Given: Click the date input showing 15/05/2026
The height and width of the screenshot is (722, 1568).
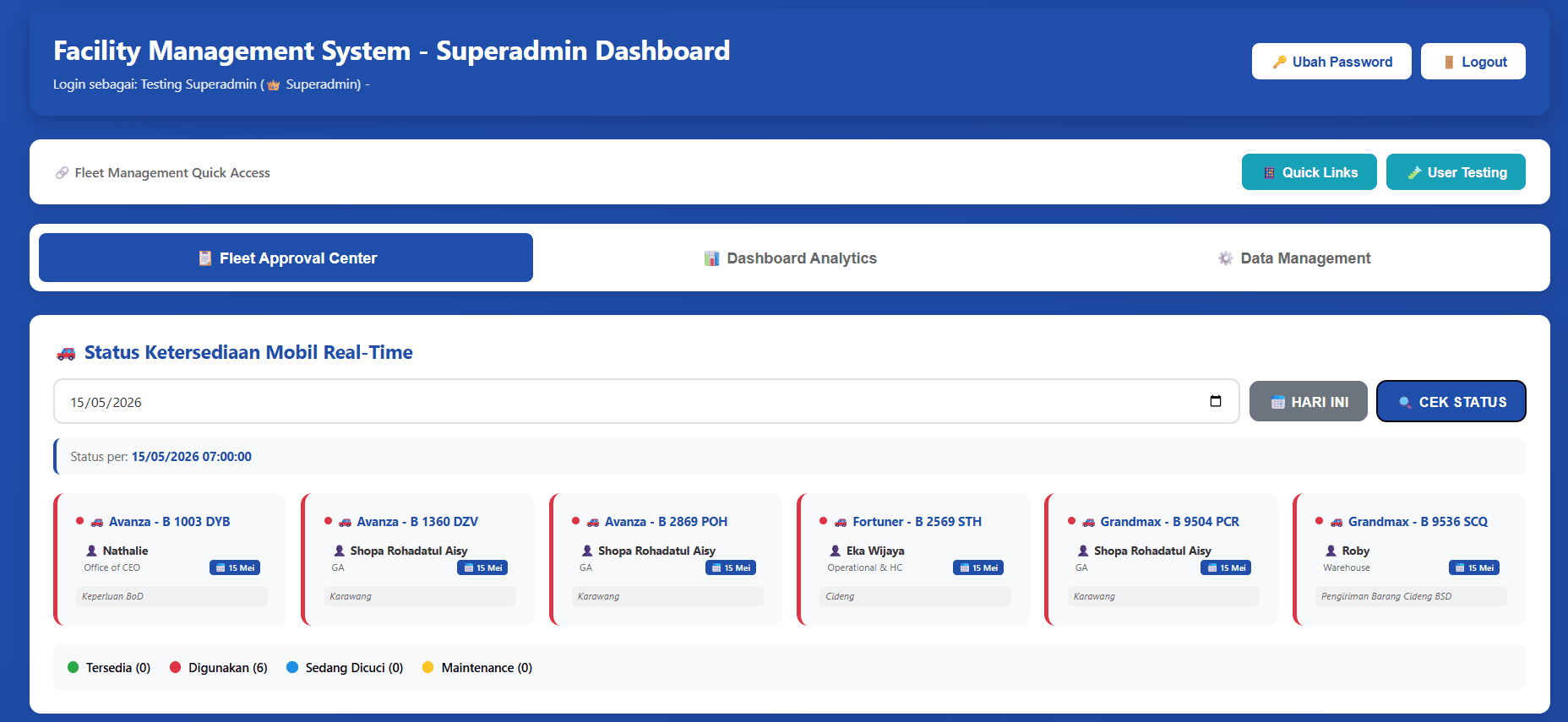Looking at the screenshot, I should pyautogui.click(x=646, y=401).
